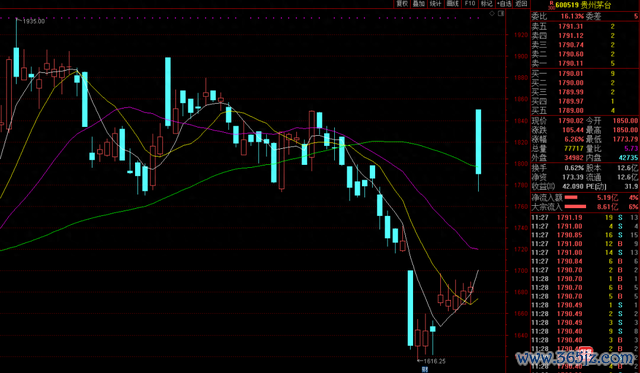Viewport: 640px width, 373px height.
Task: Open the 叠加 overlay tool
Action: click(x=419, y=4)
